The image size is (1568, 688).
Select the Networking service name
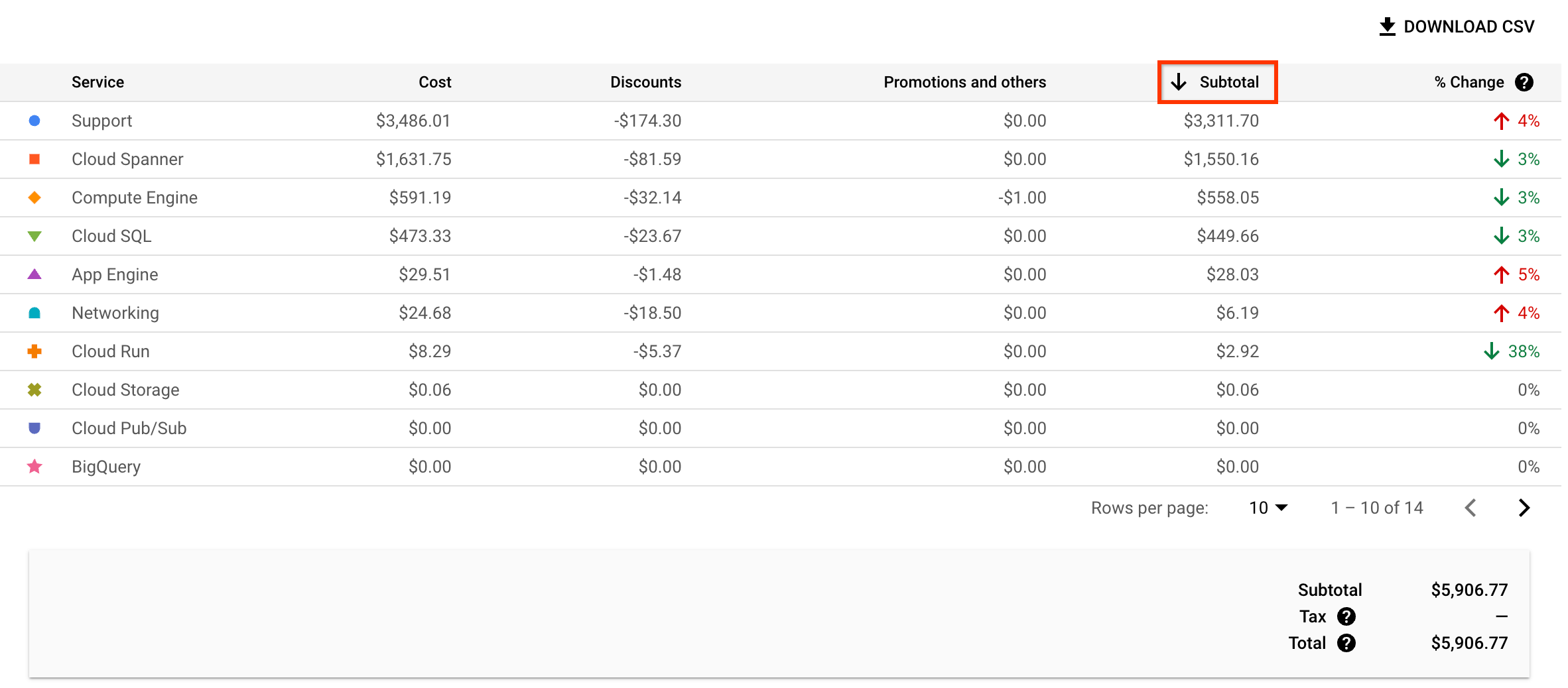115,313
